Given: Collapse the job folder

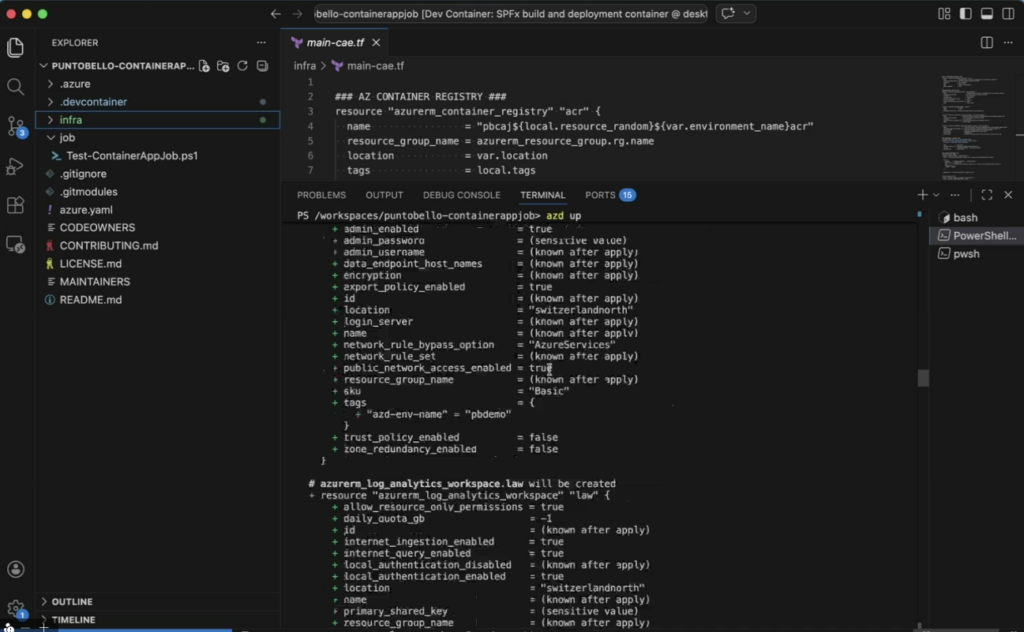Looking at the screenshot, I should pos(67,138).
